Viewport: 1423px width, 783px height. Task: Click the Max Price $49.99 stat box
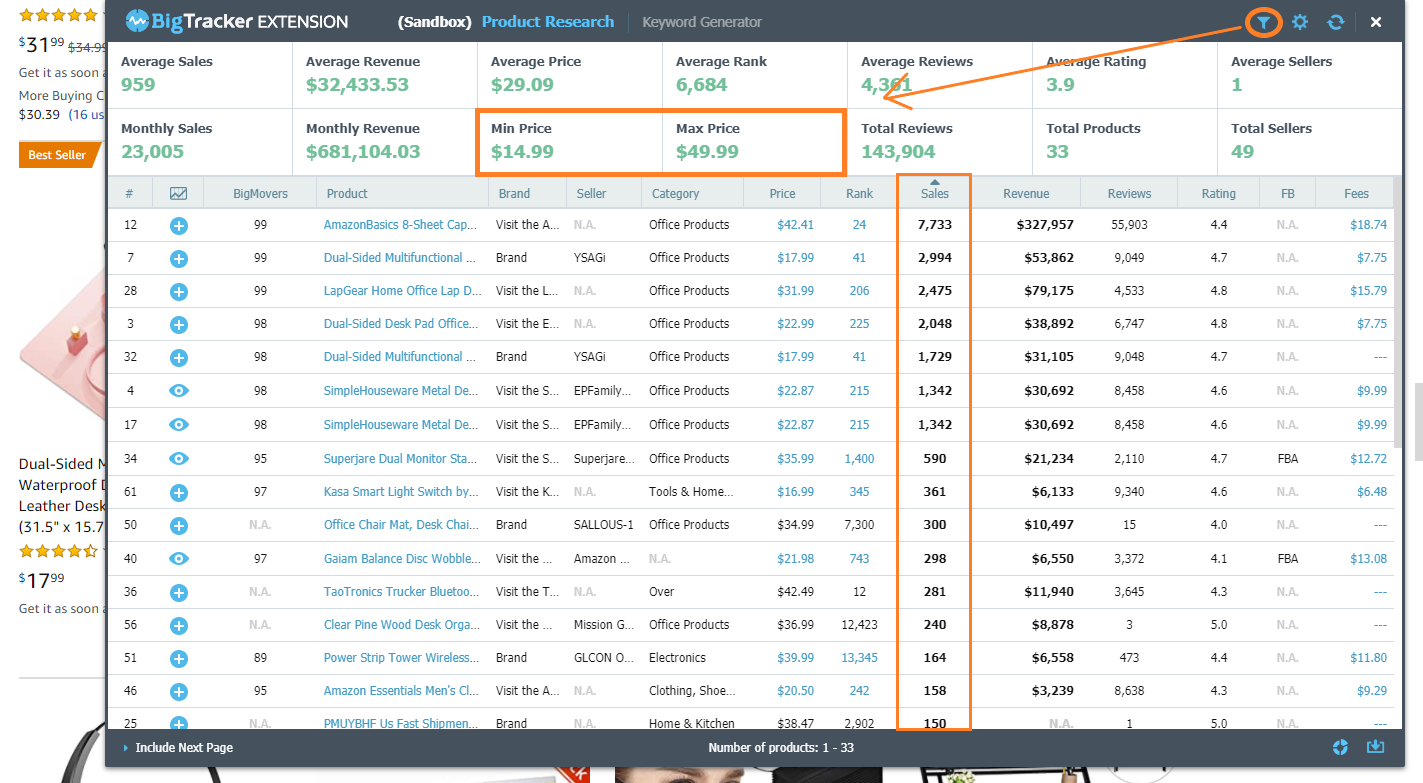point(753,141)
